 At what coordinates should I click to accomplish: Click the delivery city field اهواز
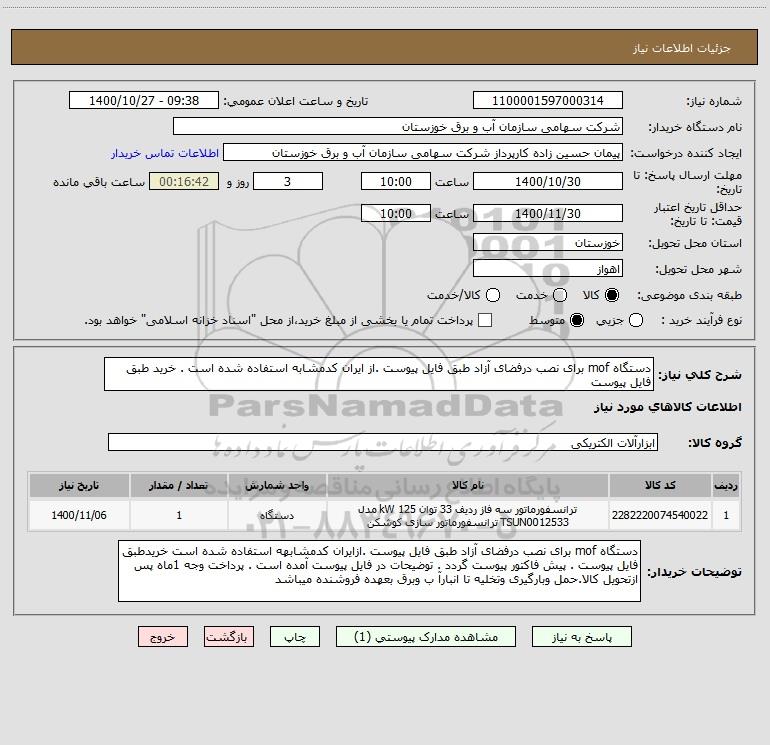[548, 269]
